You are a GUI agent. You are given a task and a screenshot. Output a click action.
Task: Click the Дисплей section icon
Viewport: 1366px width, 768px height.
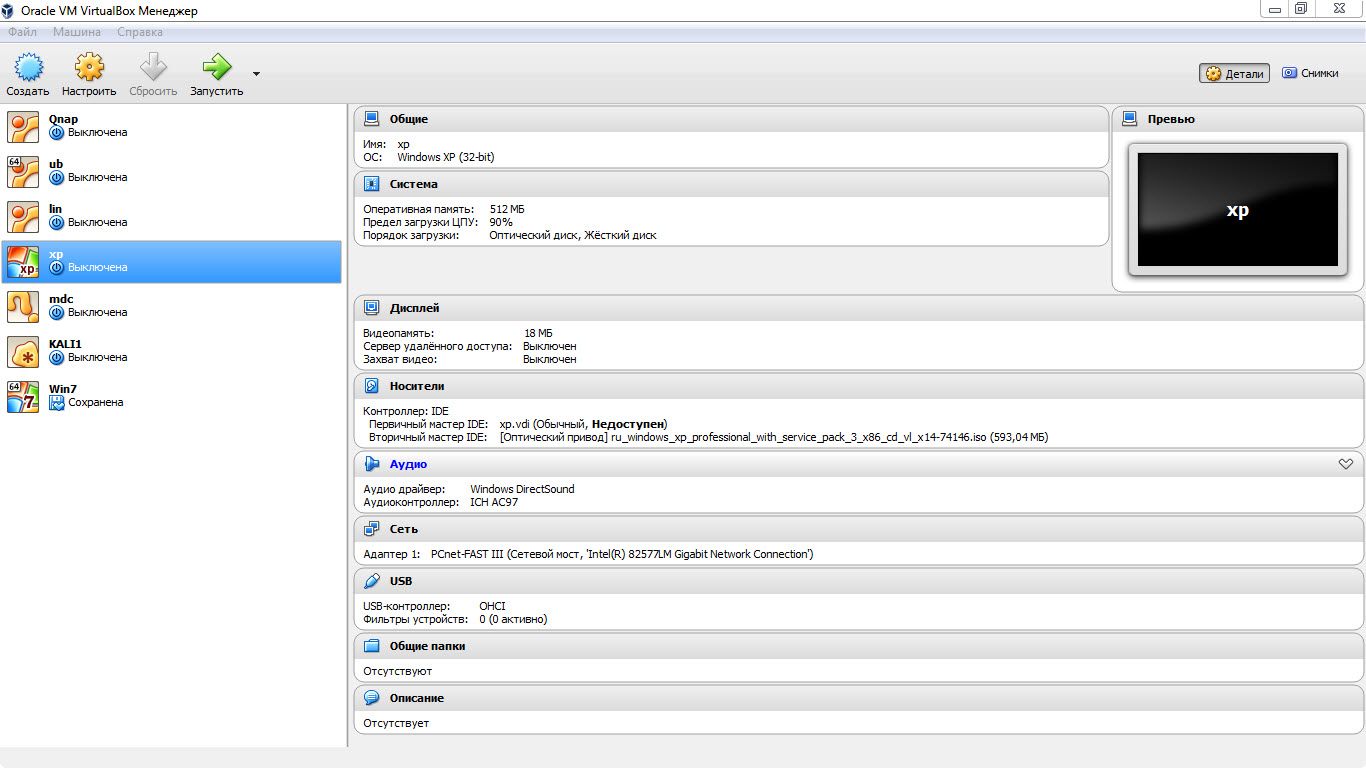coord(372,308)
